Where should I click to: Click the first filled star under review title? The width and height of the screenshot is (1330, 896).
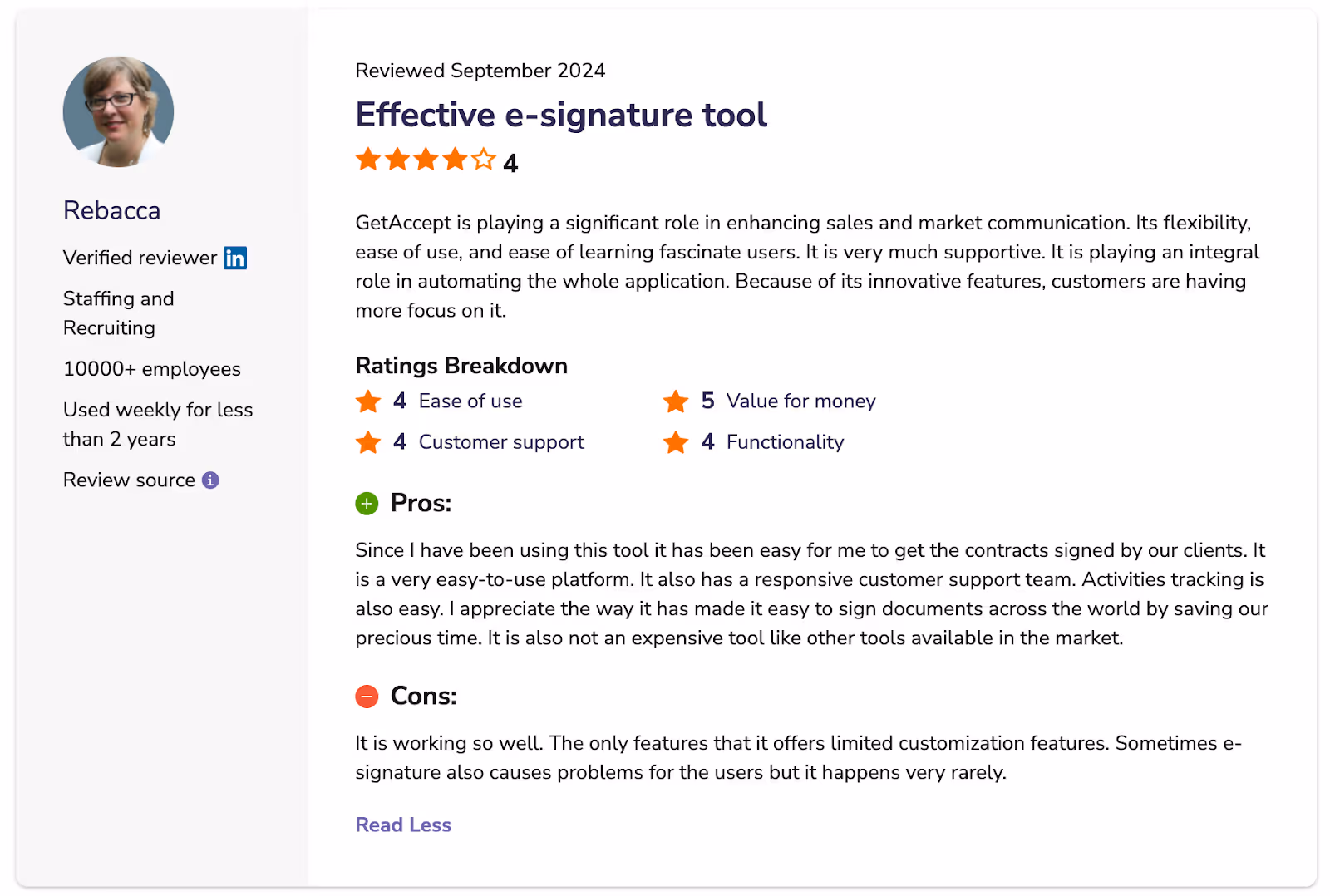pos(368,158)
